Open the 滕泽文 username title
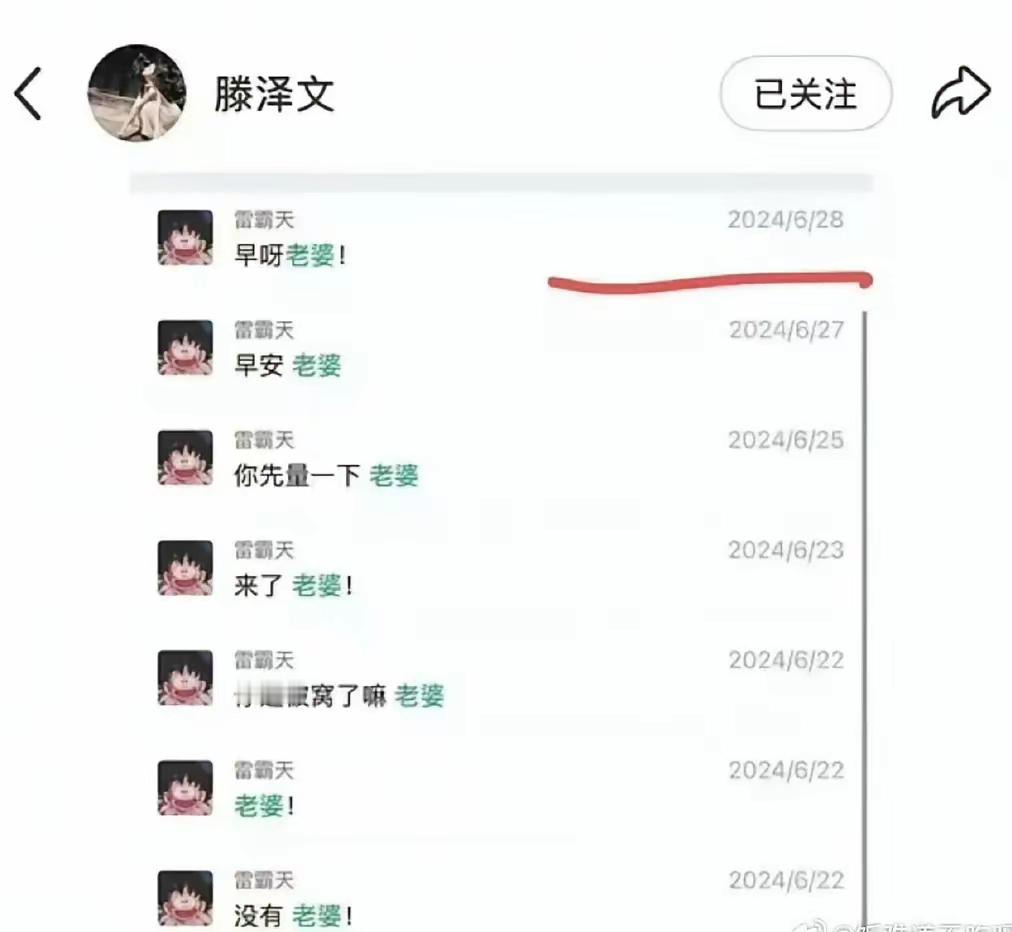The height and width of the screenshot is (932, 1012). (274, 94)
